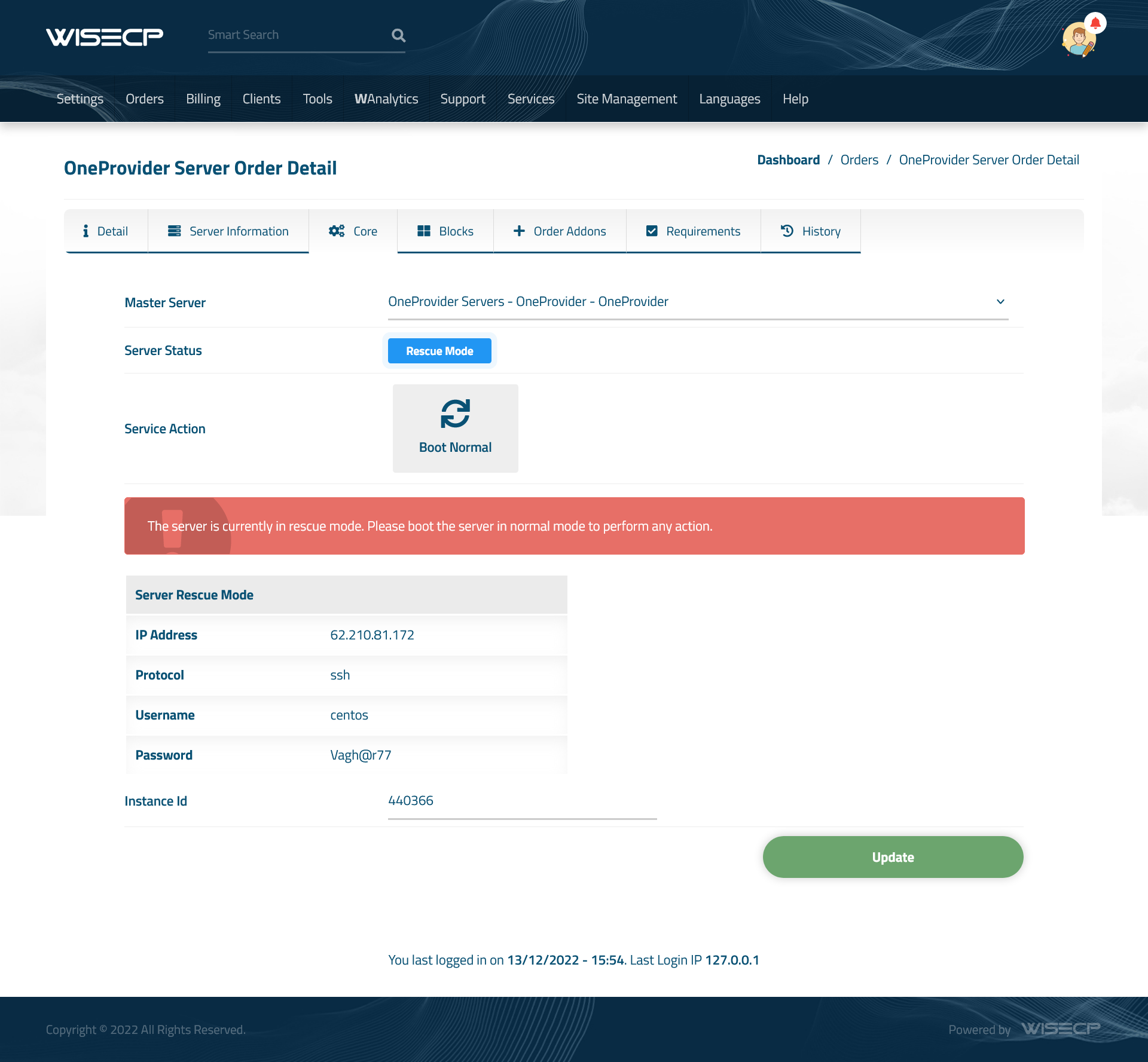Click the footer WISECP logo
Viewport: 1148px width, 1062px height.
[1061, 1029]
